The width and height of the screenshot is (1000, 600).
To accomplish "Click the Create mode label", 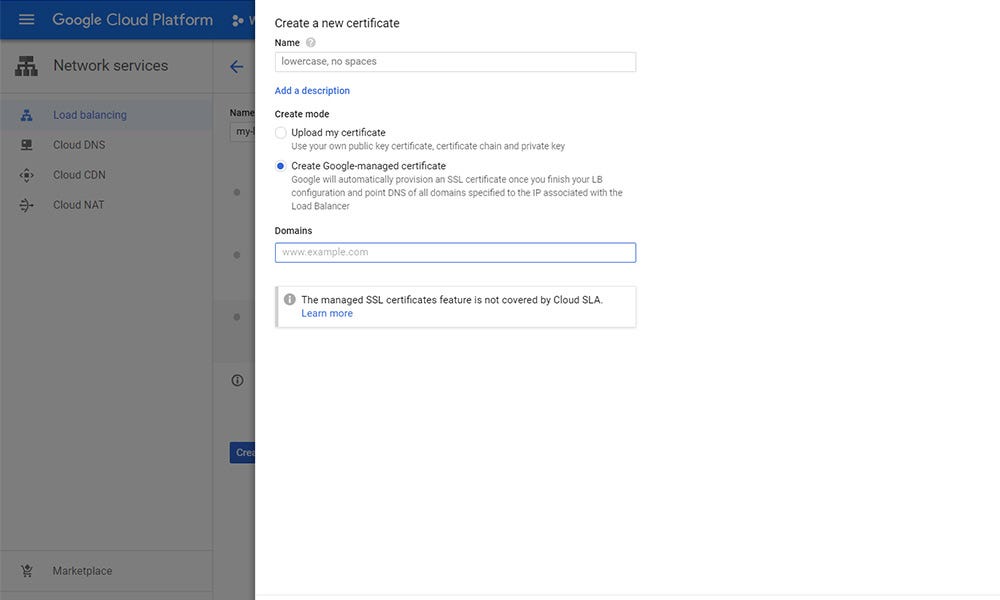I will (x=302, y=114).
